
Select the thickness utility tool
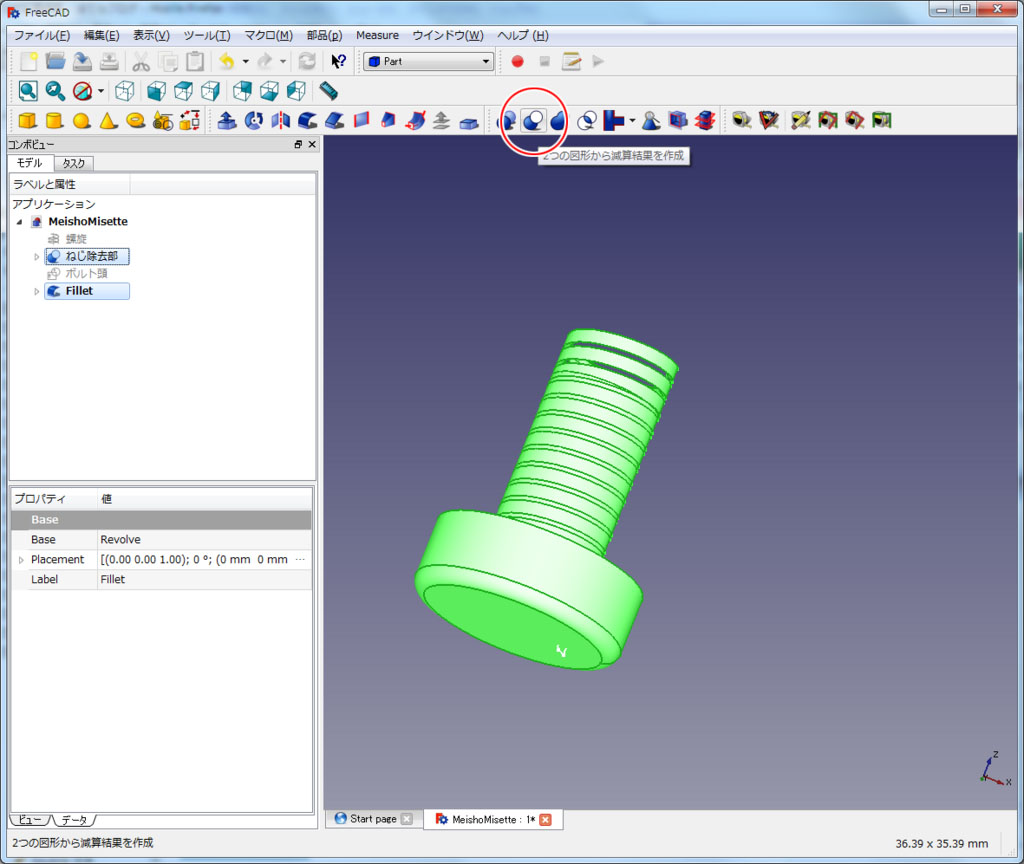point(469,121)
